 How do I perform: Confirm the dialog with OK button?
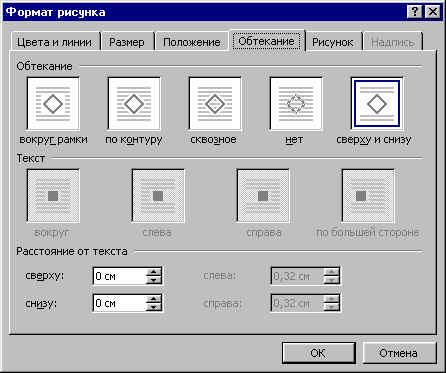(x=318, y=353)
